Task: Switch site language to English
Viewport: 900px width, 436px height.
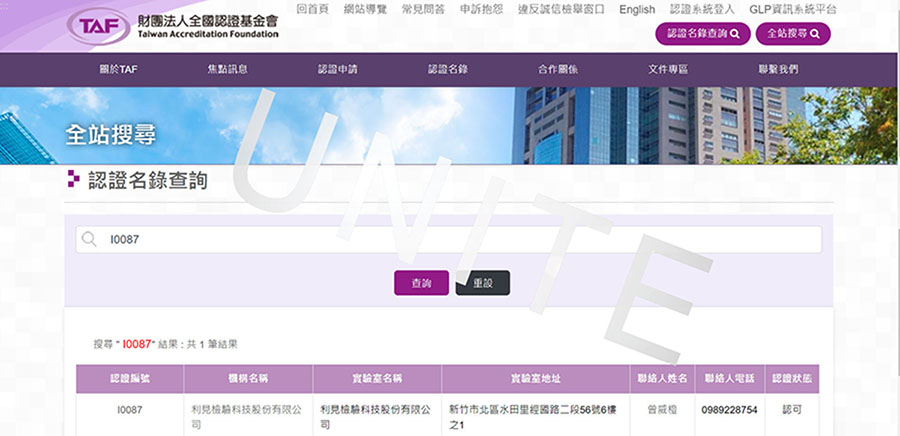Action: click(637, 9)
